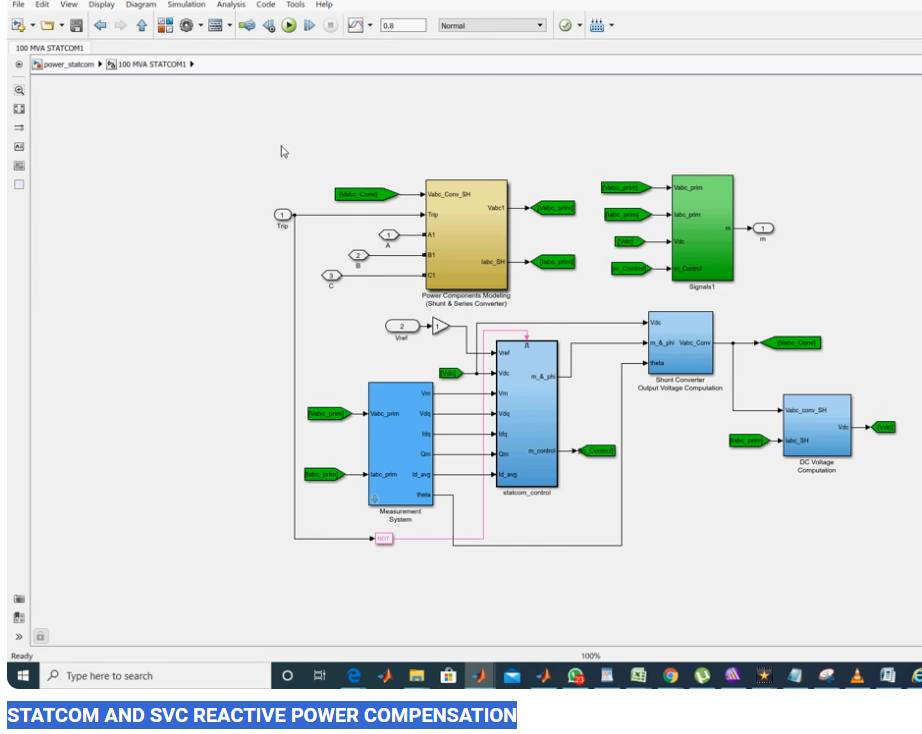922x734 pixels.
Task: Select the Zoom tool in the palette
Action: (x=19, y=90)
